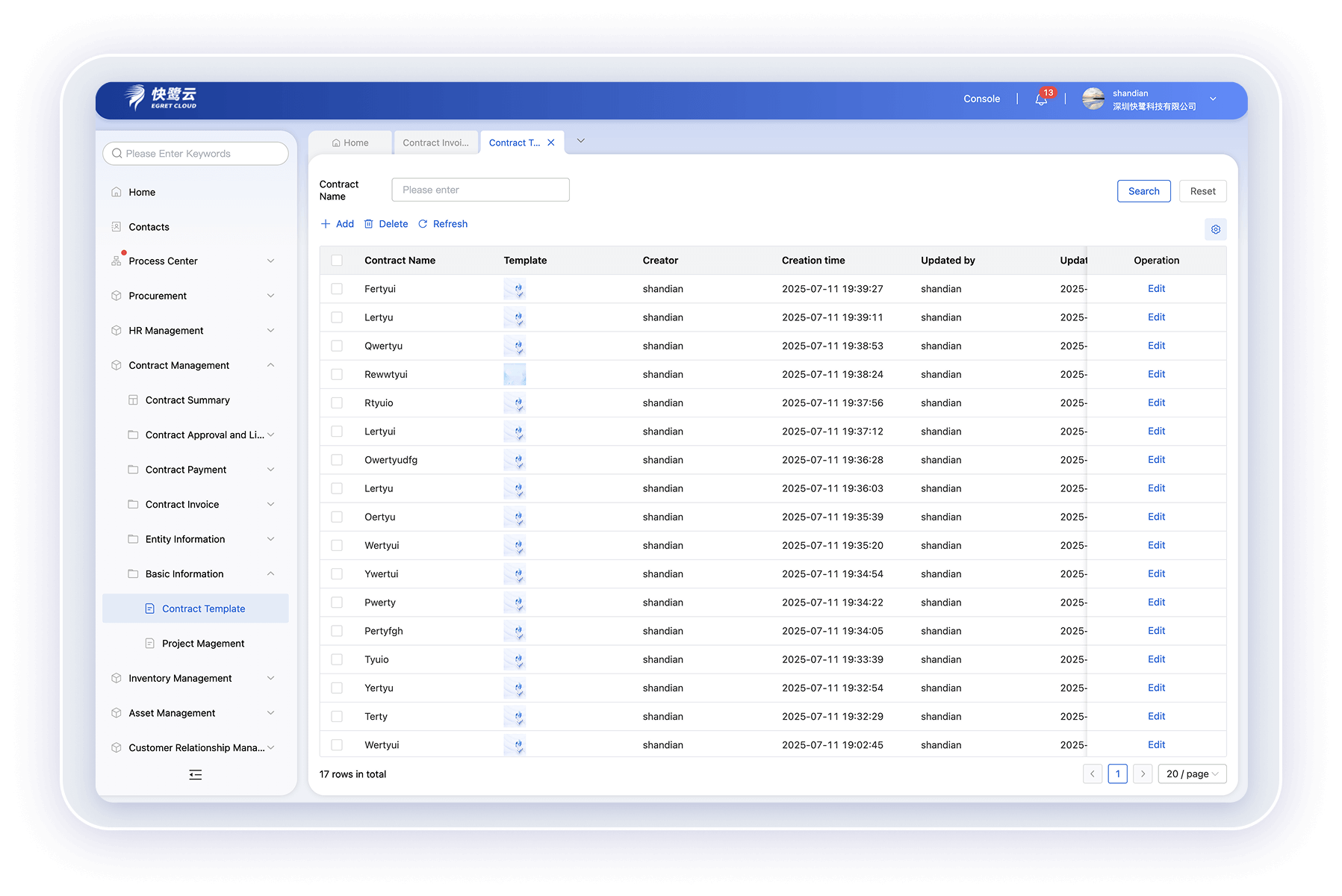Expand the tabs overflow dropdown arrow
Viewport: 1342px width, 896px height.
pos(580,141)
